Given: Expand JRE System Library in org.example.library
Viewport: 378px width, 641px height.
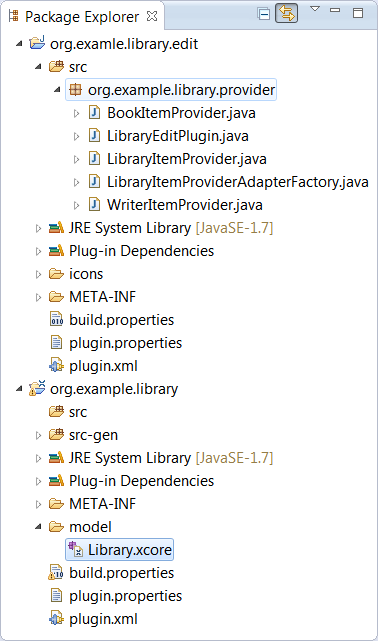Looking at the screenshot, I should [38, 458].
